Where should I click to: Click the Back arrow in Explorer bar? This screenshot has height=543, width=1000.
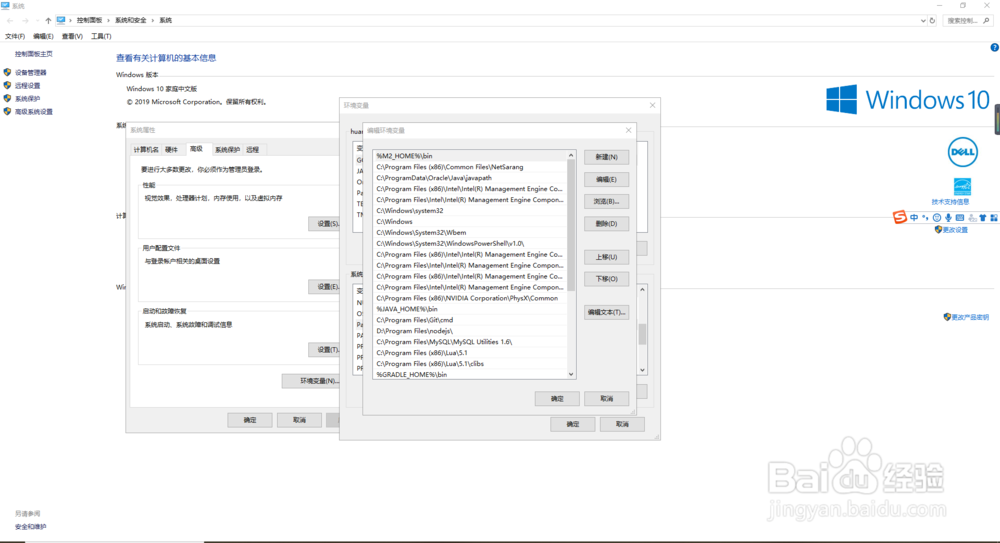10,20
